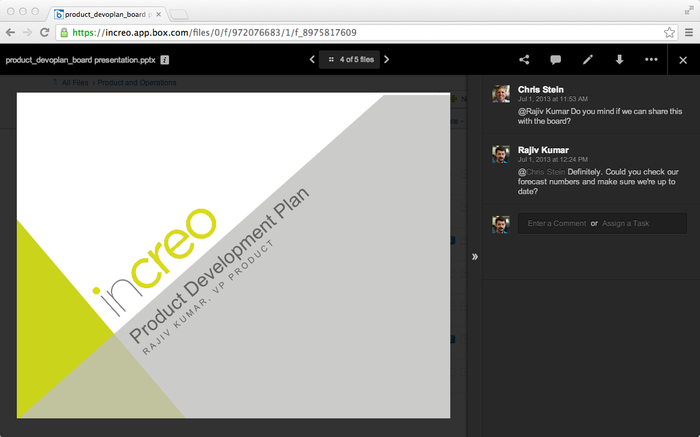Click Chris Stein's avatar
This screenshot has width=700, height=437.
point(501,94)
